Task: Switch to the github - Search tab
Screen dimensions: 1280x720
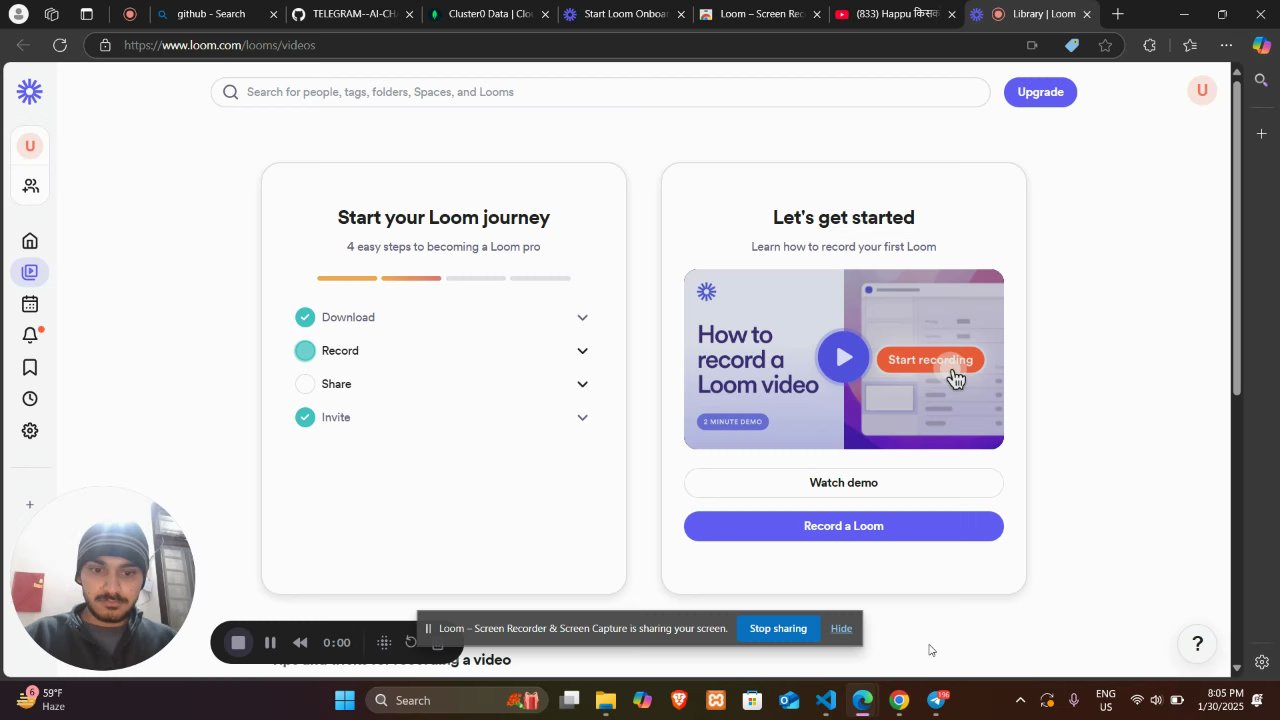Action: click(x=217, y=14)
